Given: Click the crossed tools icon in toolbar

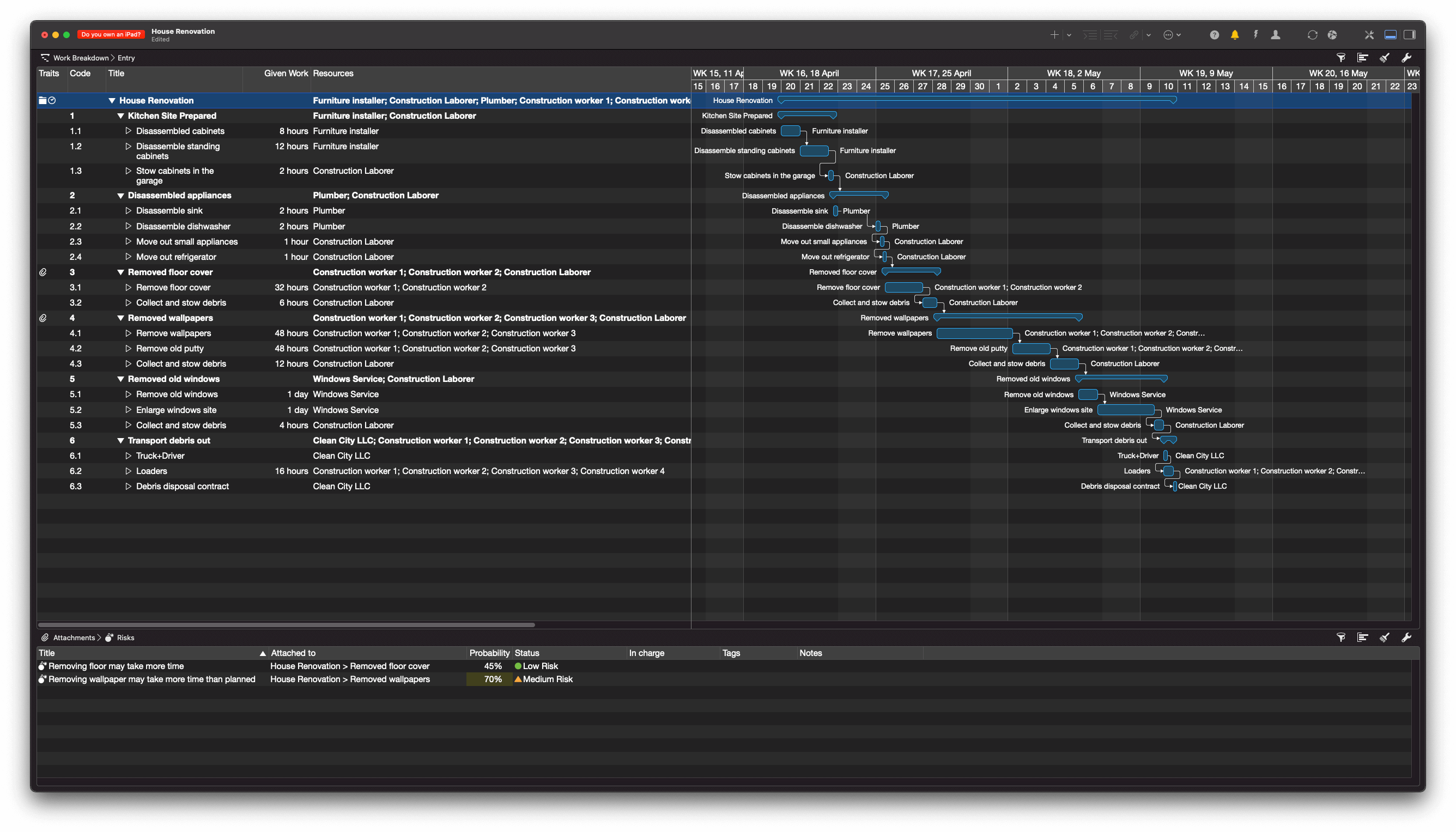Looking at the screenshot, I should click(1369, 35).
